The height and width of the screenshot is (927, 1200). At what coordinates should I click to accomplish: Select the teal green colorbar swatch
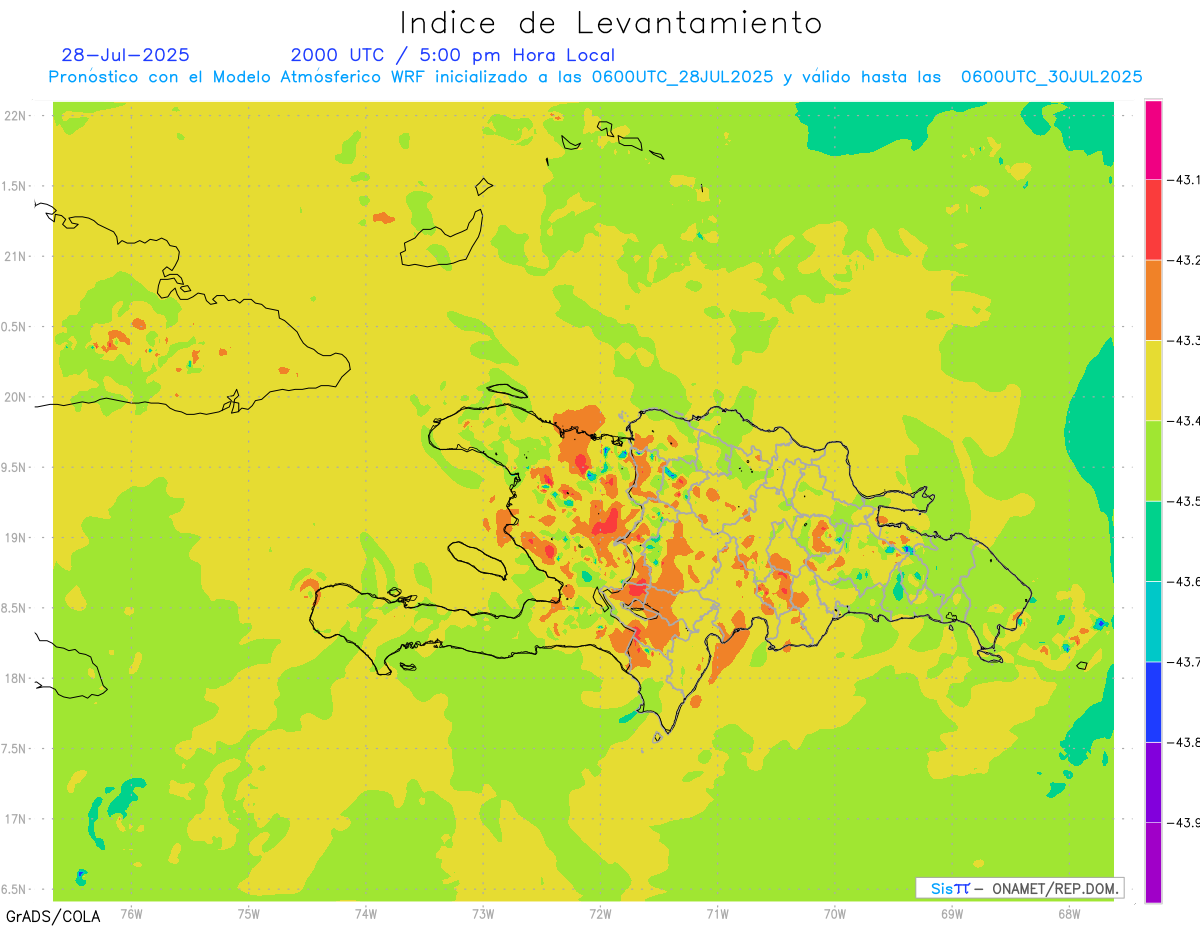(x=1153, y=541)
